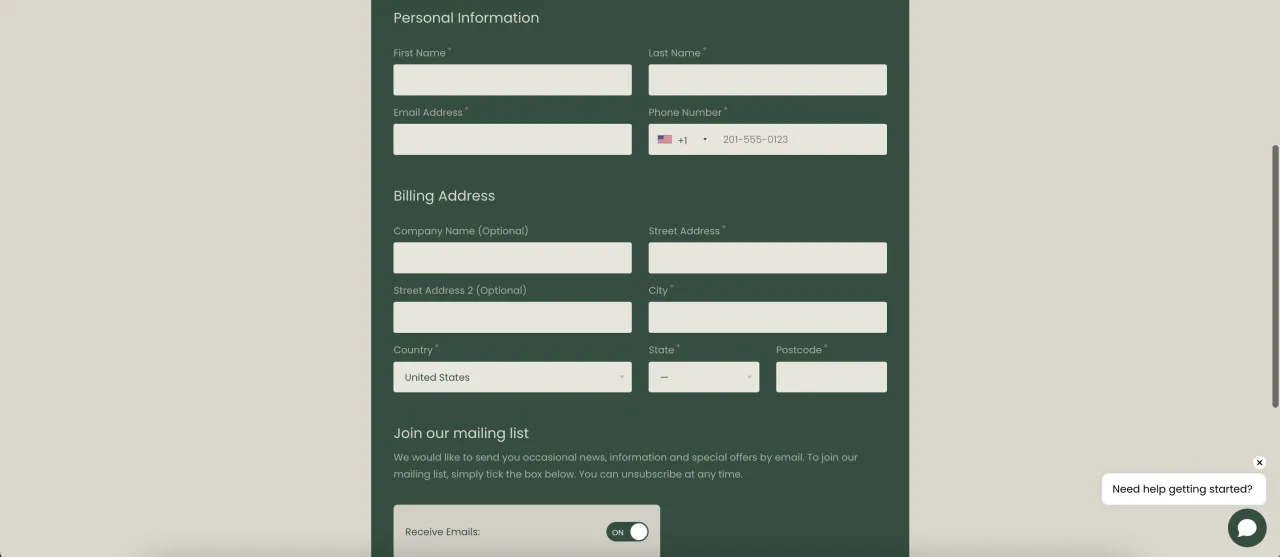Image resolution: width=1280 pixels, height=557 pixels.
Task: Click the City input field
Action: (x=767, y=317)
